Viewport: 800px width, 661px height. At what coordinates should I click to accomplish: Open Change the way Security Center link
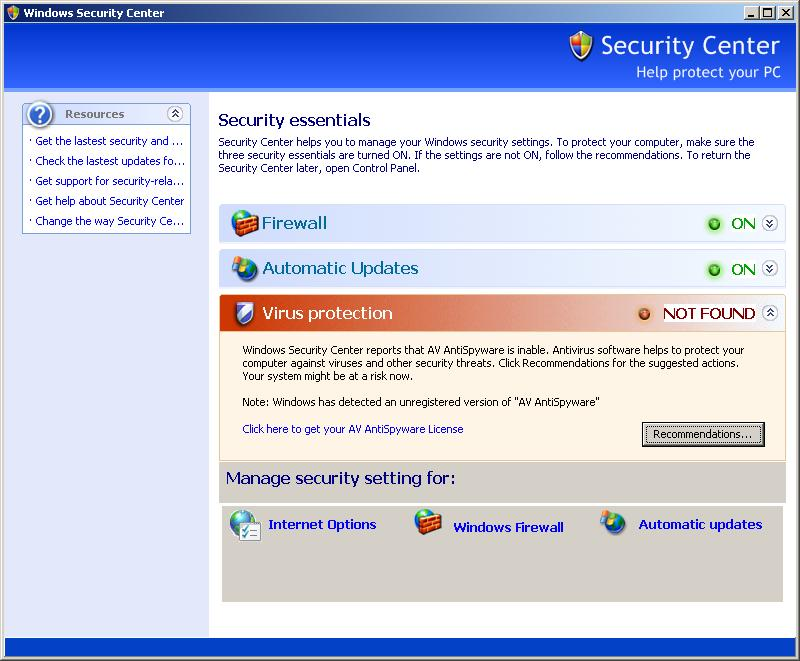click(109, 221)
